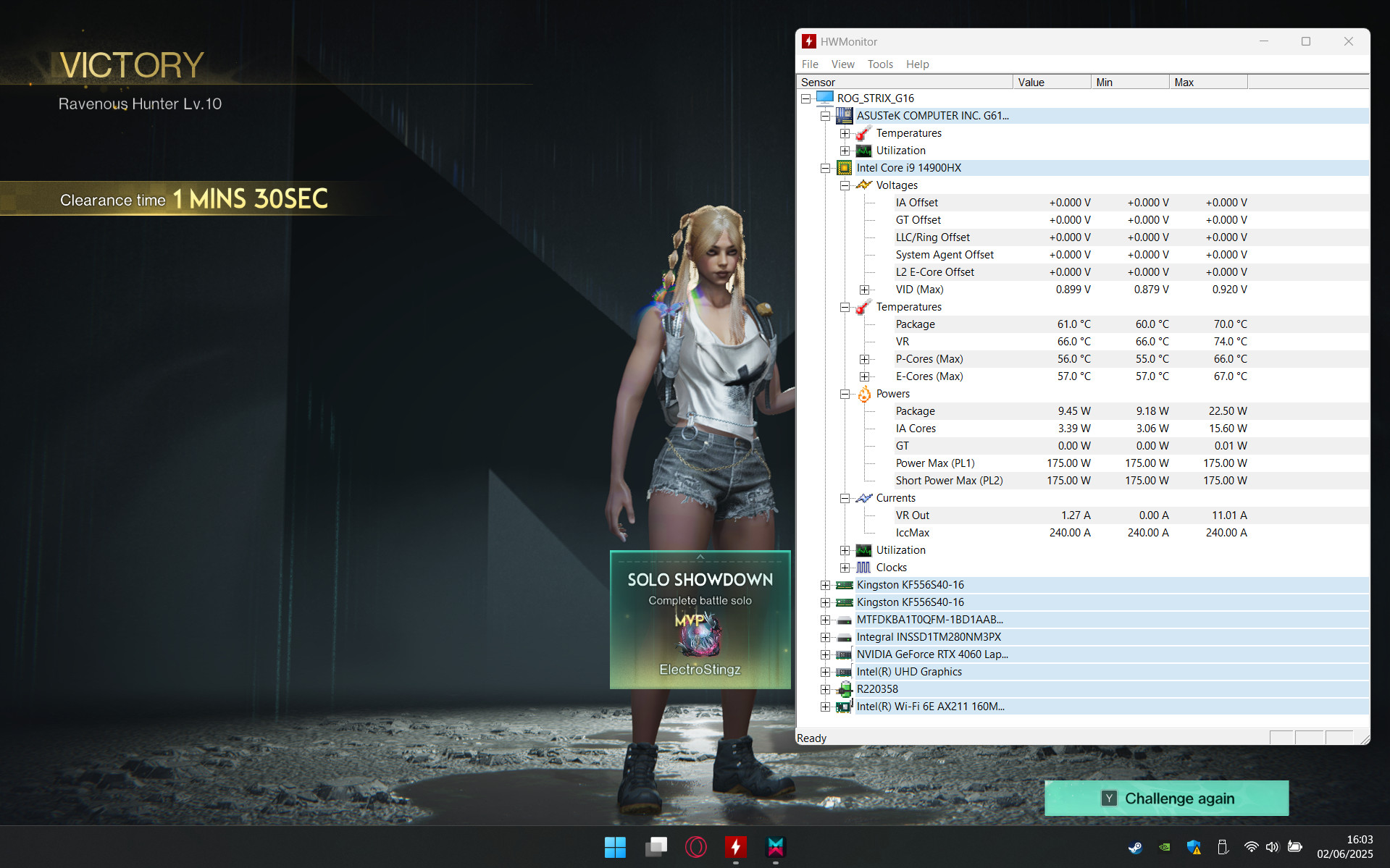1390x868 pixels.
Task: Click the HWMonitor title bar lightning icon
Action: (809, 41)
